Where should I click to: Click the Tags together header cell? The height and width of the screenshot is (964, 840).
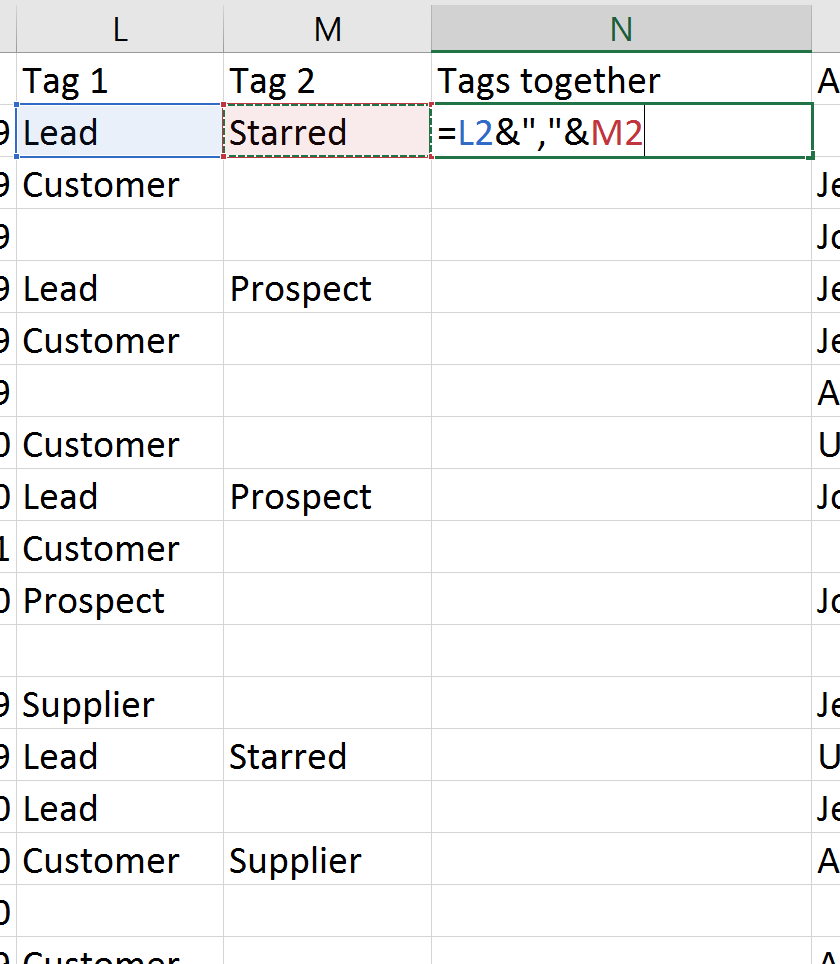[x=621, y=81]
